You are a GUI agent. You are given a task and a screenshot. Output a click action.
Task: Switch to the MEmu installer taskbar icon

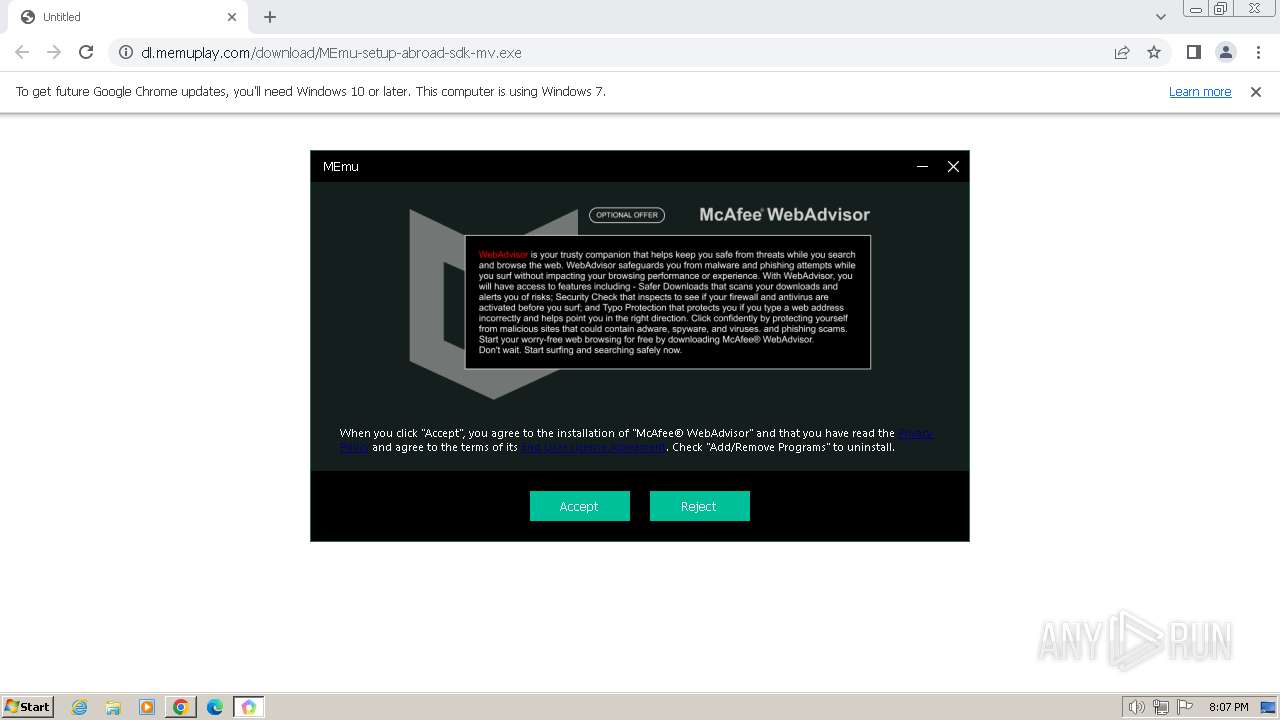pyautogui.click(x=249, y=707)
